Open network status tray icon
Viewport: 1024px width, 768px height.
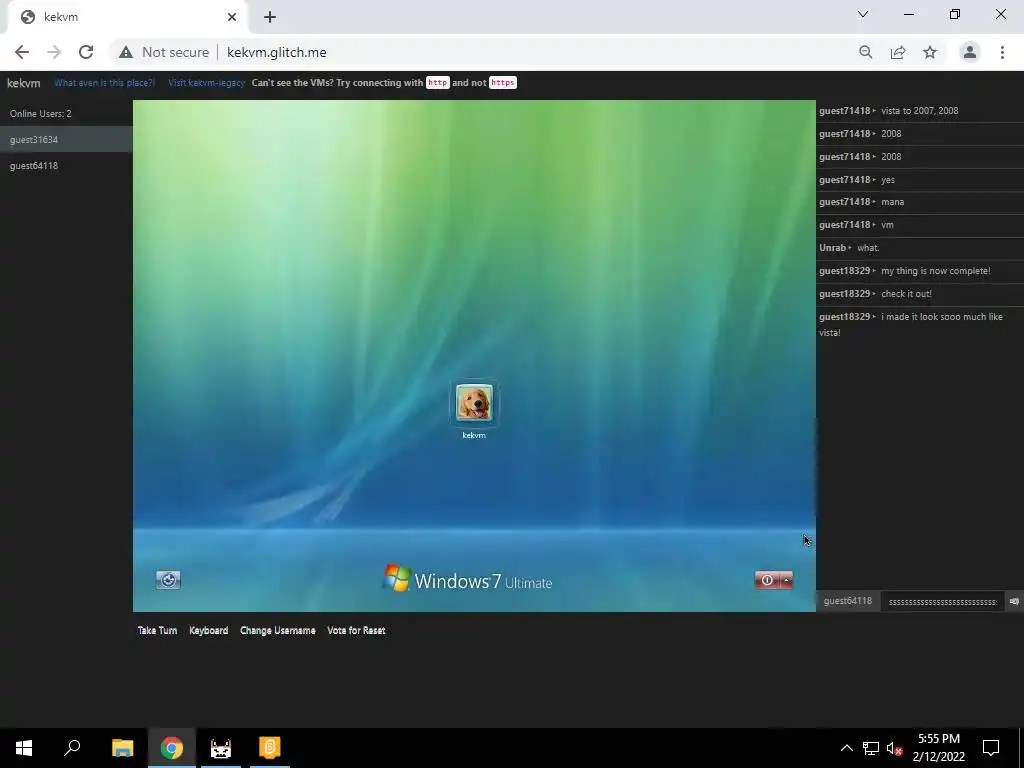(871, 748)
